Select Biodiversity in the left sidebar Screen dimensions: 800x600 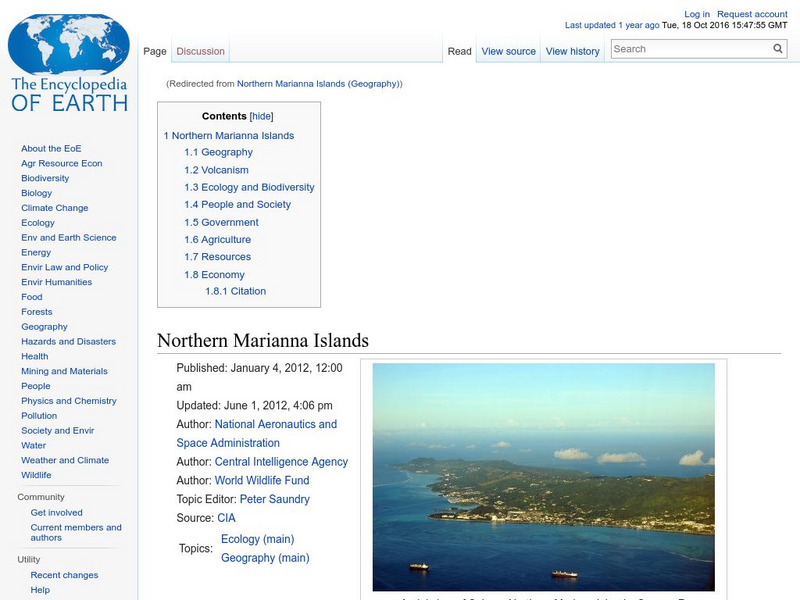[x=44, y=178]
